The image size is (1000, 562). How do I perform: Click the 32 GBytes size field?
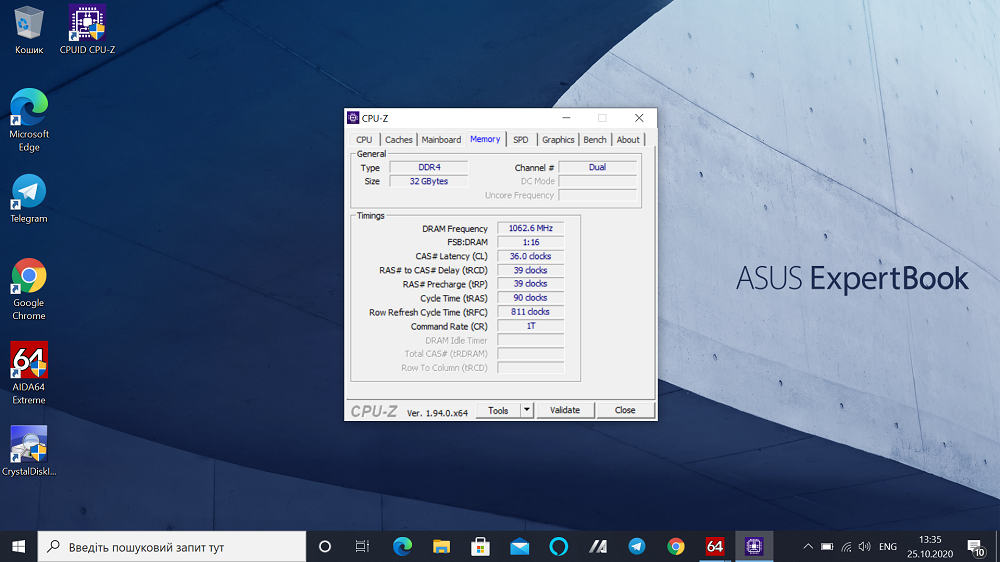tap(429, 181)
